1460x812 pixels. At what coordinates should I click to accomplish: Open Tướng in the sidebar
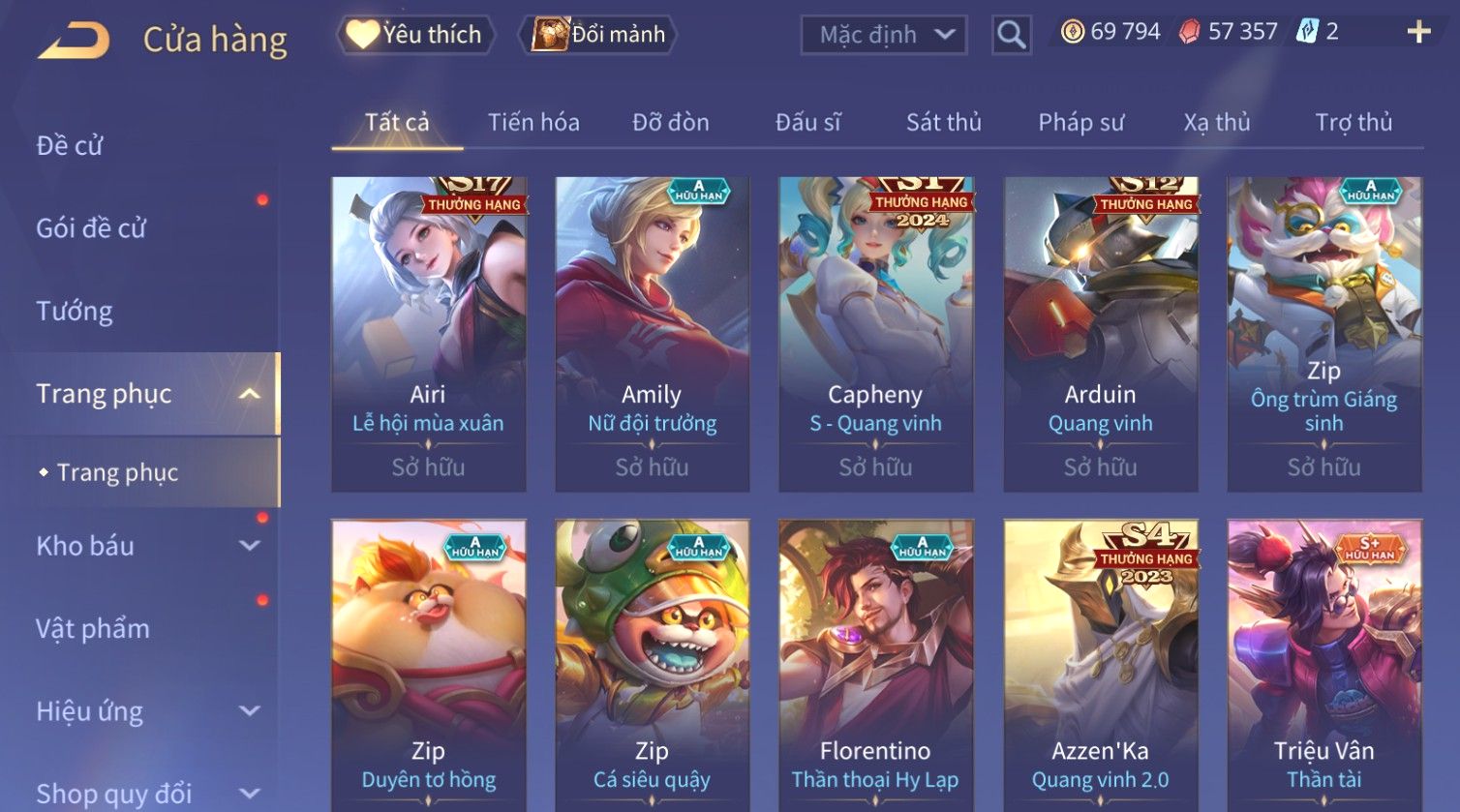pos(75,311)
